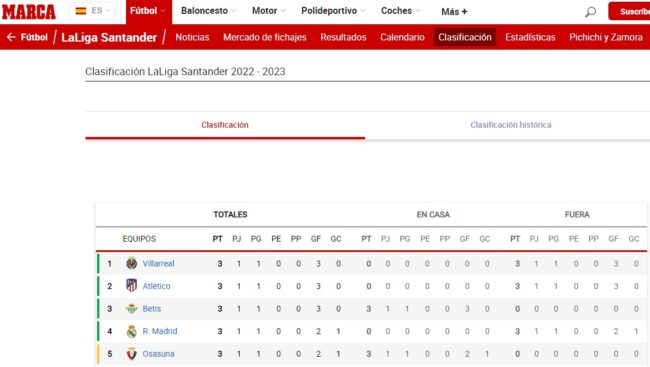Screen dimensions: 650x367
Task: Click the Suscríbete button
Action: pos(629,11)
